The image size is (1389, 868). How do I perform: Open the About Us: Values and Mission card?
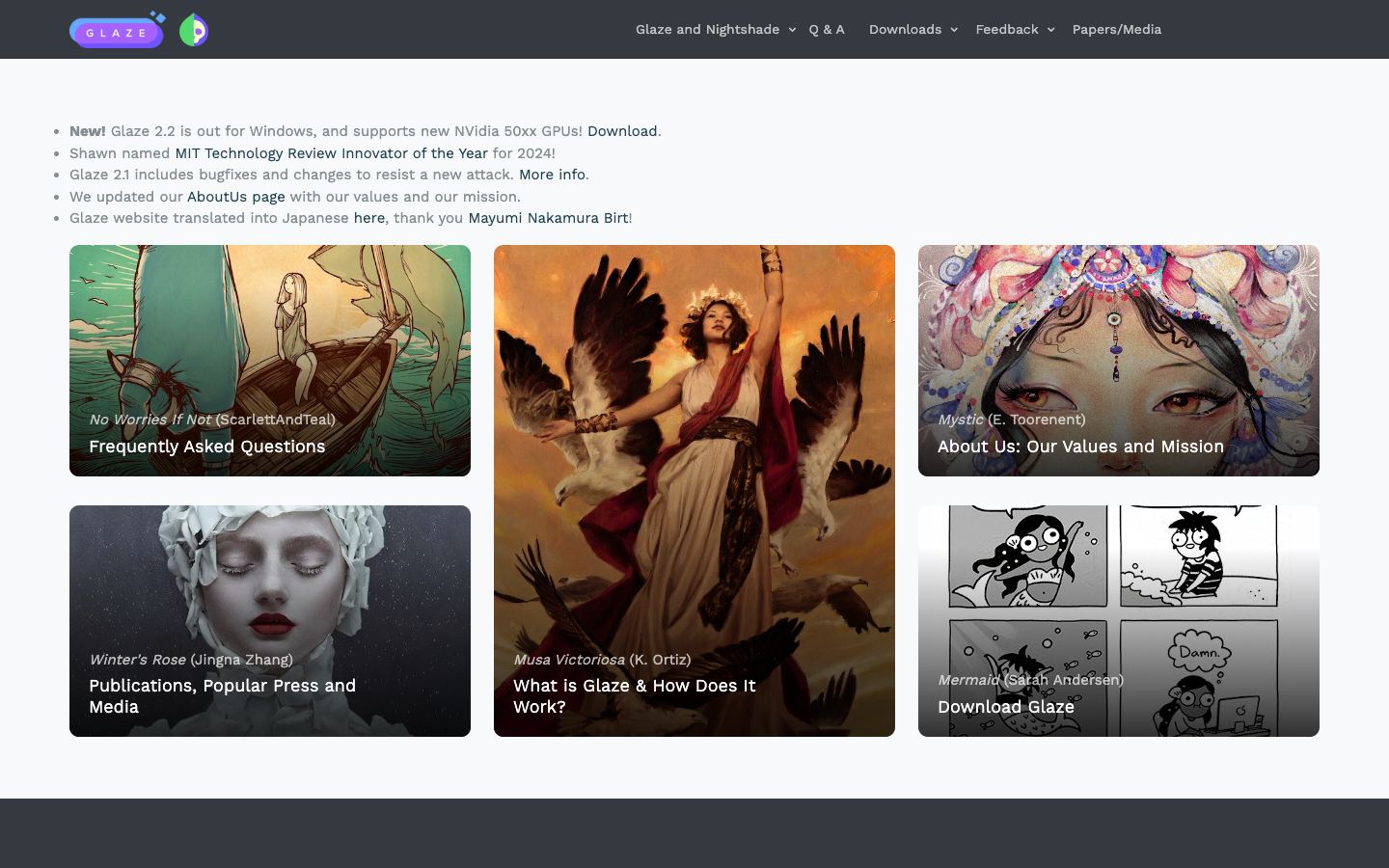tap(1119, 361)
